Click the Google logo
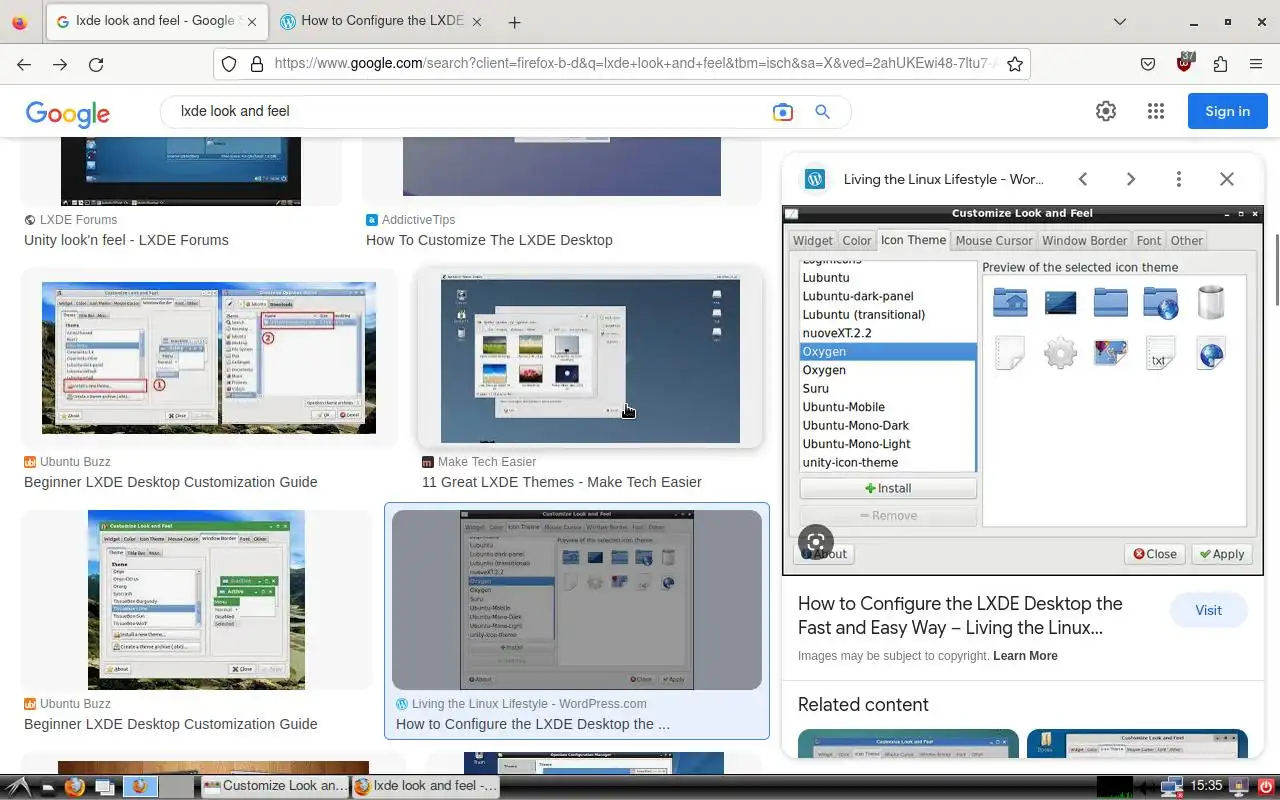 click(x=67, y=113)
